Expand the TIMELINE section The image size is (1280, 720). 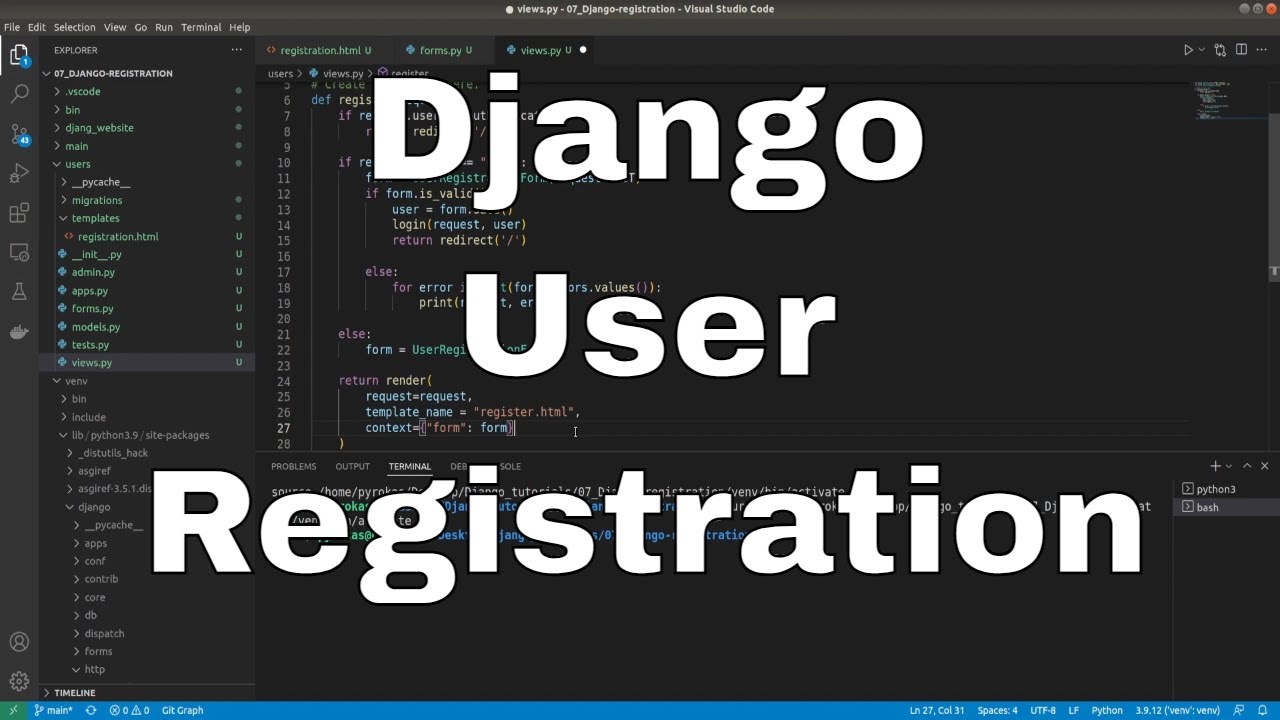click(147, 692)
